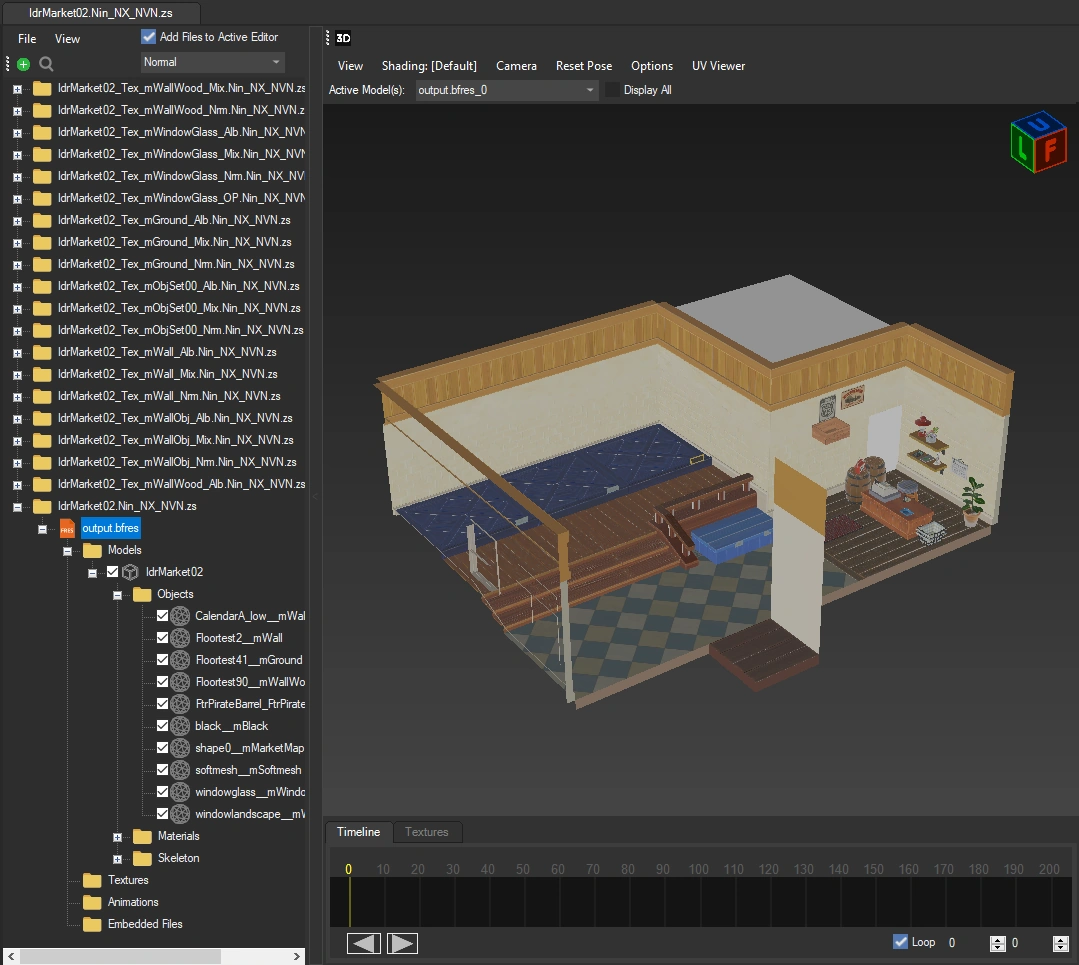Click the search magnifier icon

46,64
